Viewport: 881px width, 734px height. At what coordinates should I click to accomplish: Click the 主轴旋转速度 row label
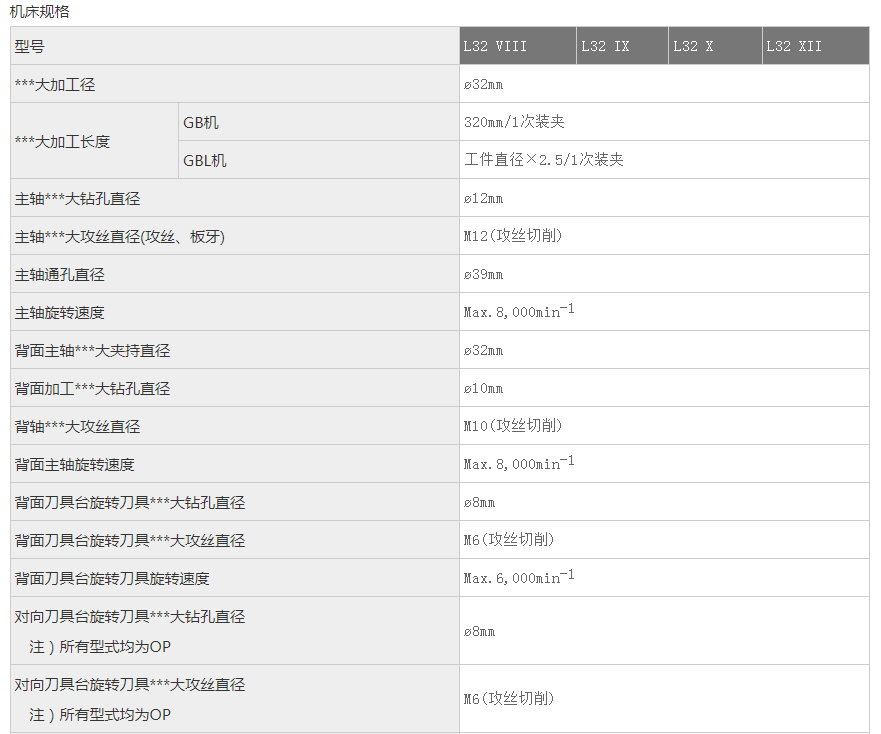(60, 312)
